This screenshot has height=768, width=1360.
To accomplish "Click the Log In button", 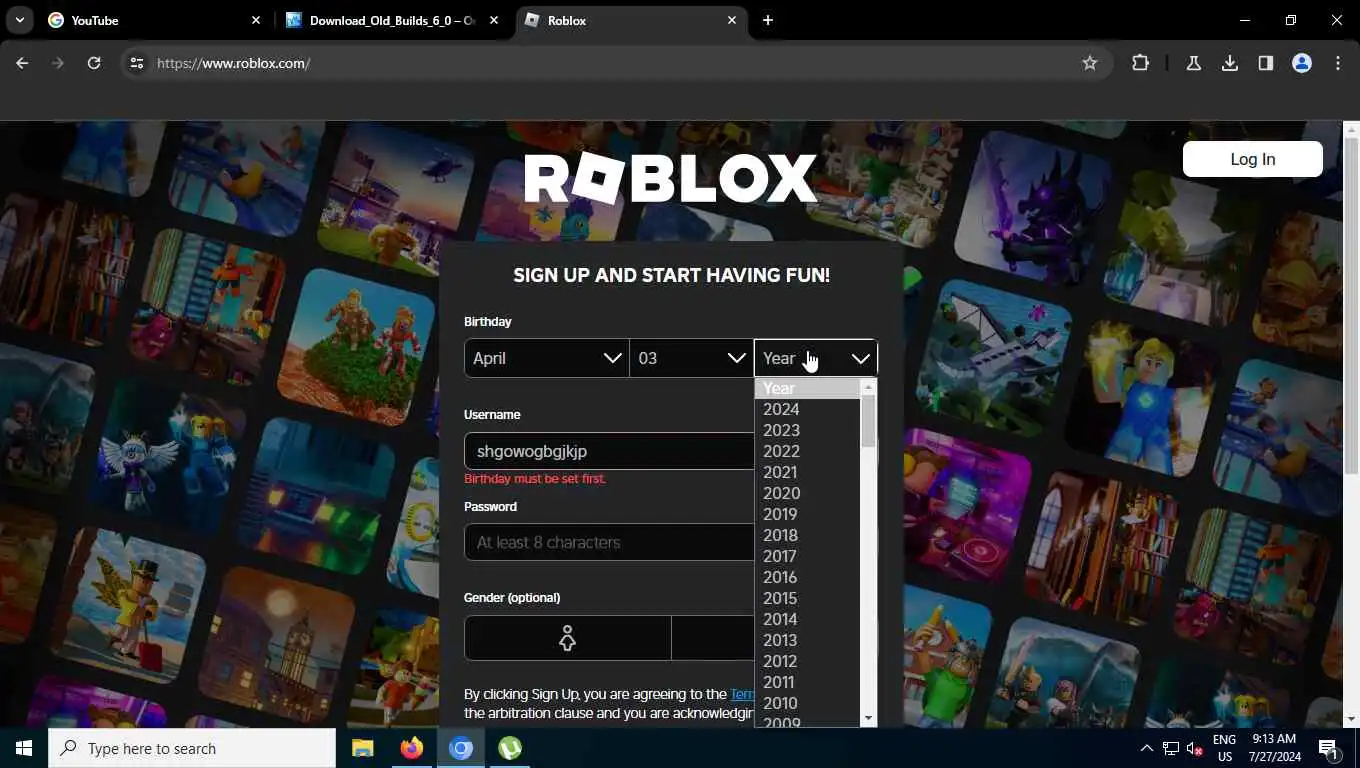I will click(x=1252, y=159).
